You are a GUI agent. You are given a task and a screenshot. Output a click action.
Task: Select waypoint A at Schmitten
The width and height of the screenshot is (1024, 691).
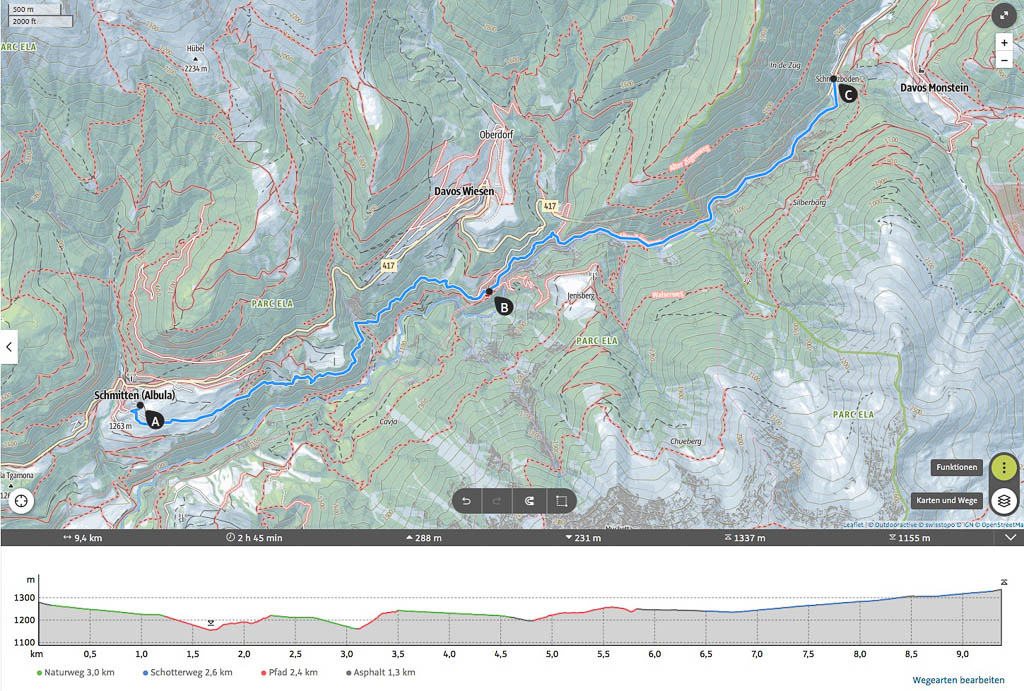(154, 422)
